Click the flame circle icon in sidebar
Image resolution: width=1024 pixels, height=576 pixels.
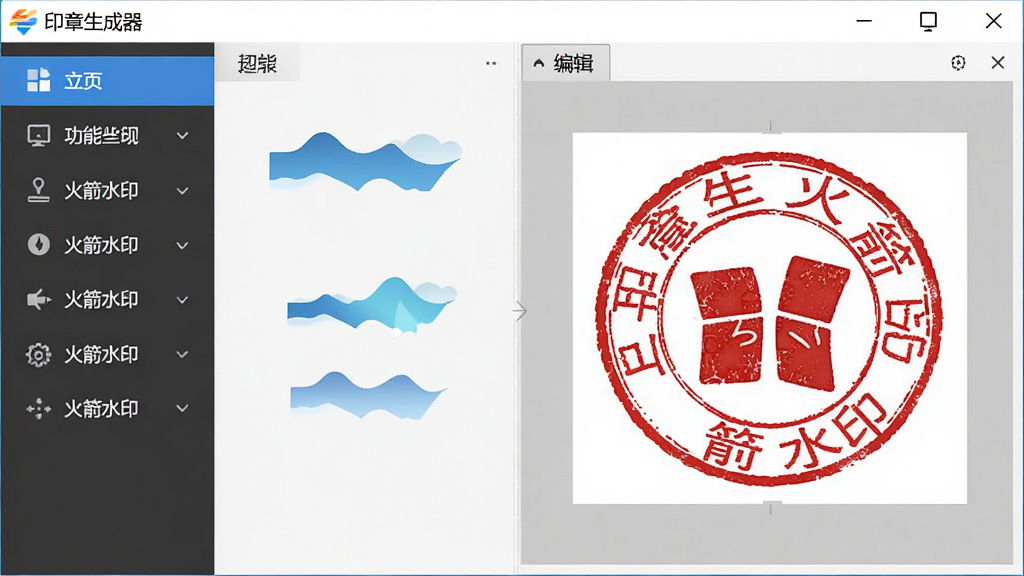(x=39, y=245)
